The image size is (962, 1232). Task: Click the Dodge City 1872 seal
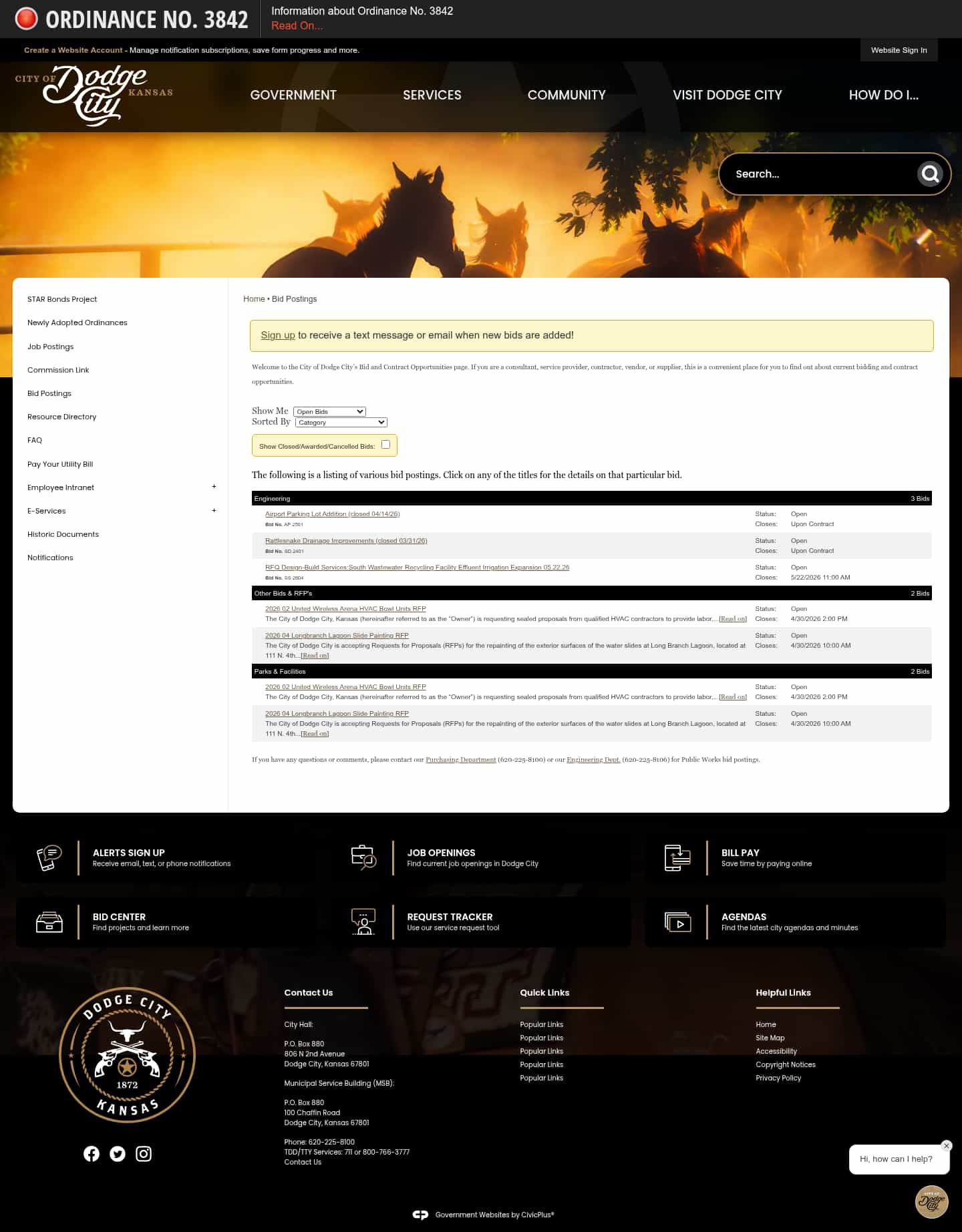click(x=127, y=1055)
